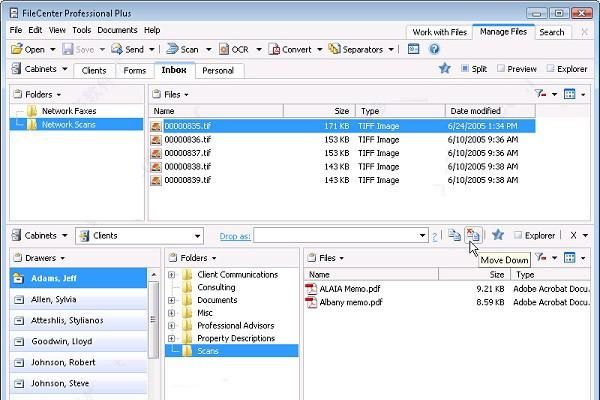Click the Save disk icon

coord(67,49)
